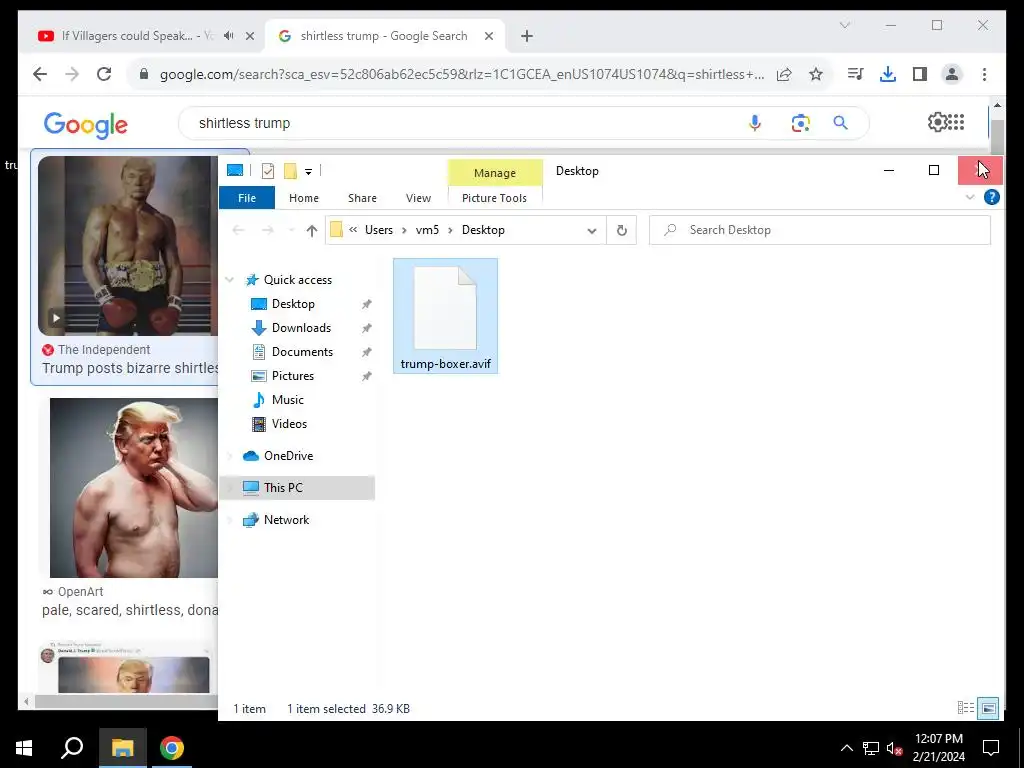This screenshot has width=1024, height=768.
Task: Open the Share ribbon tab
Action: [362, 198]
